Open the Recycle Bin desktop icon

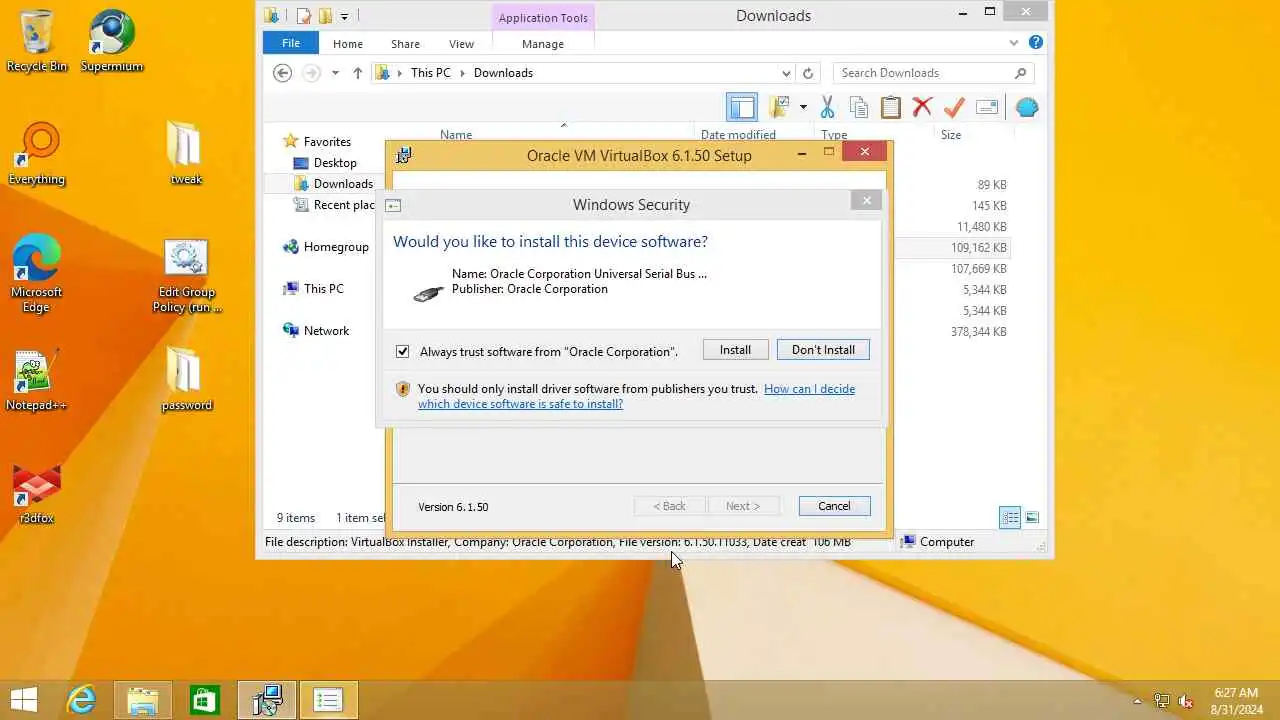37,40
